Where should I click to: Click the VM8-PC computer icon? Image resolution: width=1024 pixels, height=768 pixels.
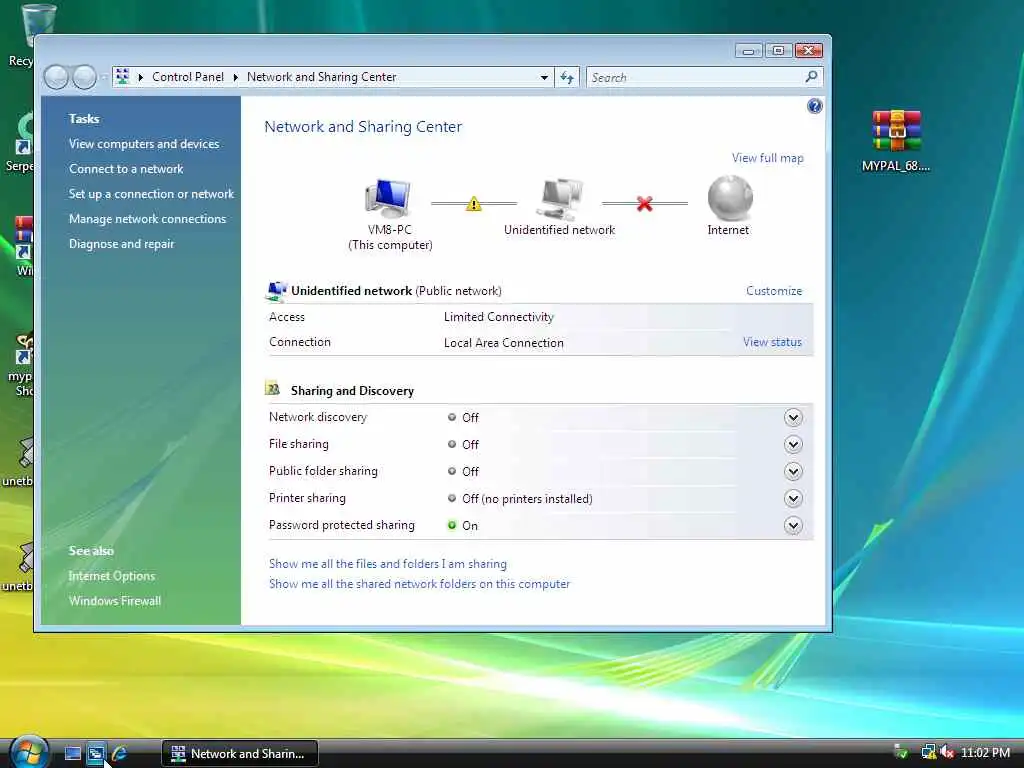click(389, 199)
